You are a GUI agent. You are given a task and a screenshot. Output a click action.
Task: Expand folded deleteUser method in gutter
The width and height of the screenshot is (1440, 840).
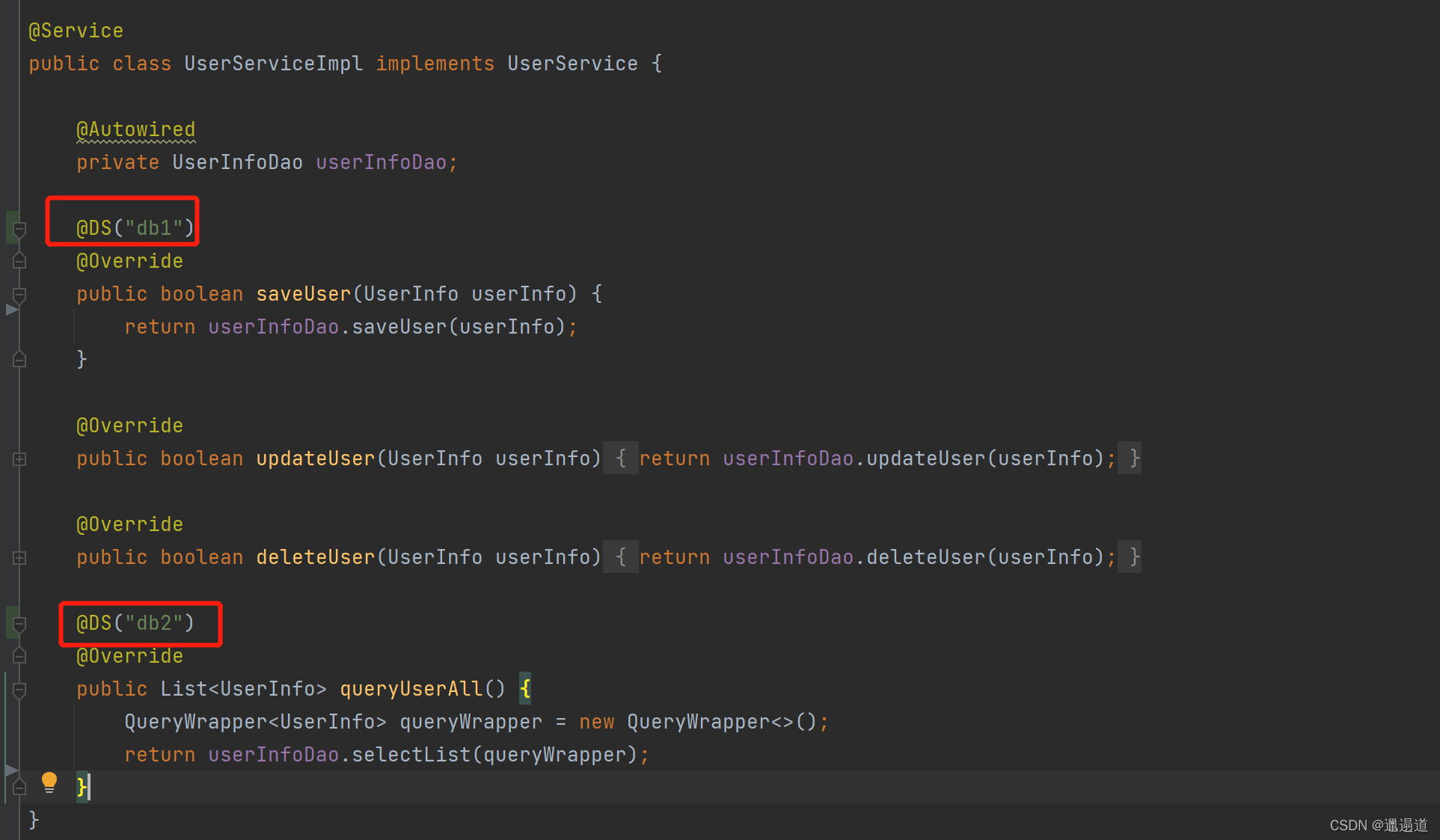(20, 558)
